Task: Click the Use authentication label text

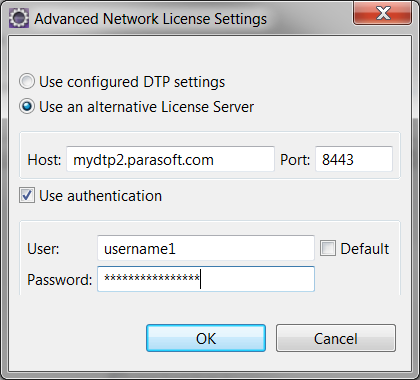Action: click(100, 196)
